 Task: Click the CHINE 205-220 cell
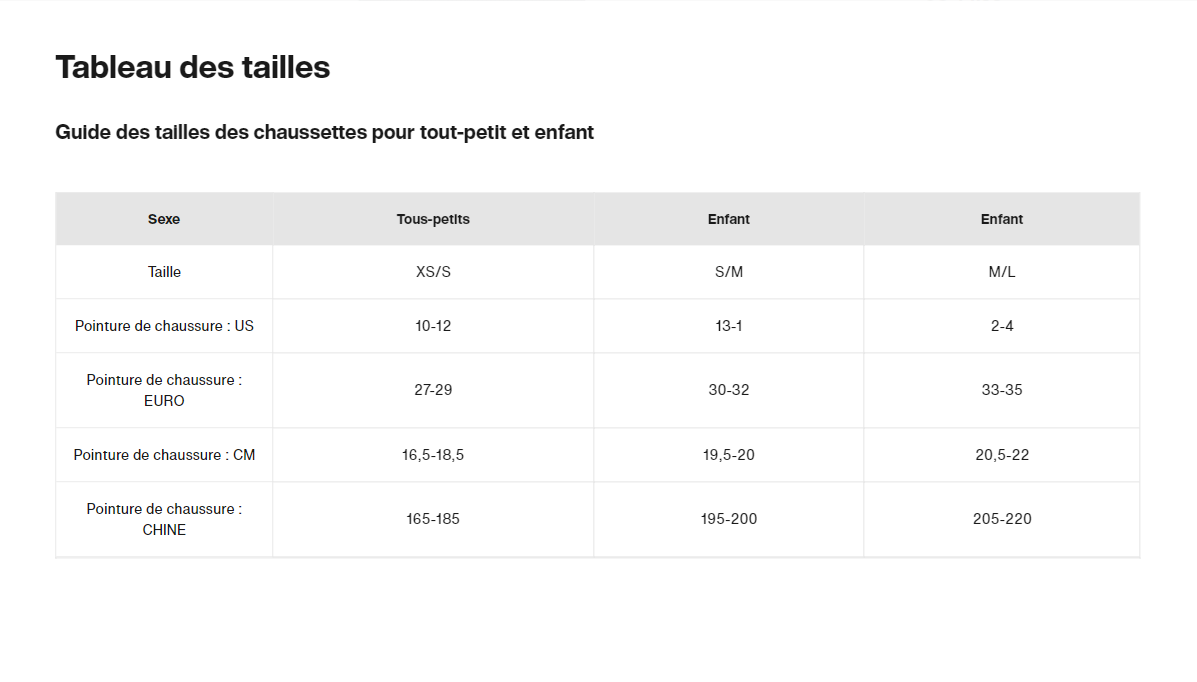coord(1002,519)
